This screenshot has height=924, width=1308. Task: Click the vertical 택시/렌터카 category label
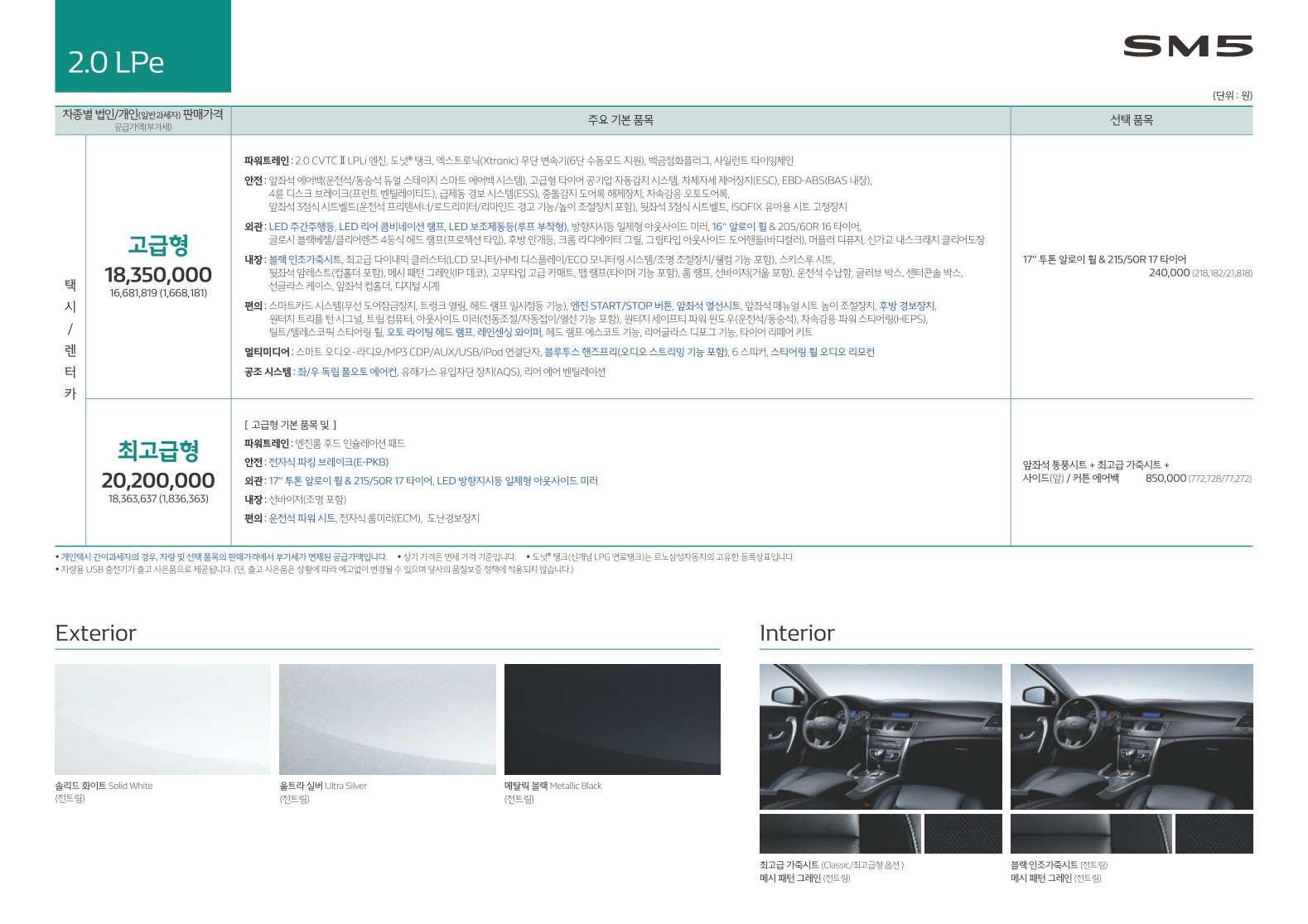pyautogui.click(x=70, y=339)
